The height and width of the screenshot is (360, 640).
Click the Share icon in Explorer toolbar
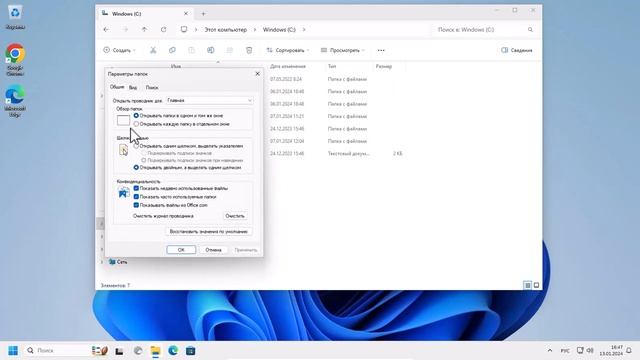tap(230, 50)
